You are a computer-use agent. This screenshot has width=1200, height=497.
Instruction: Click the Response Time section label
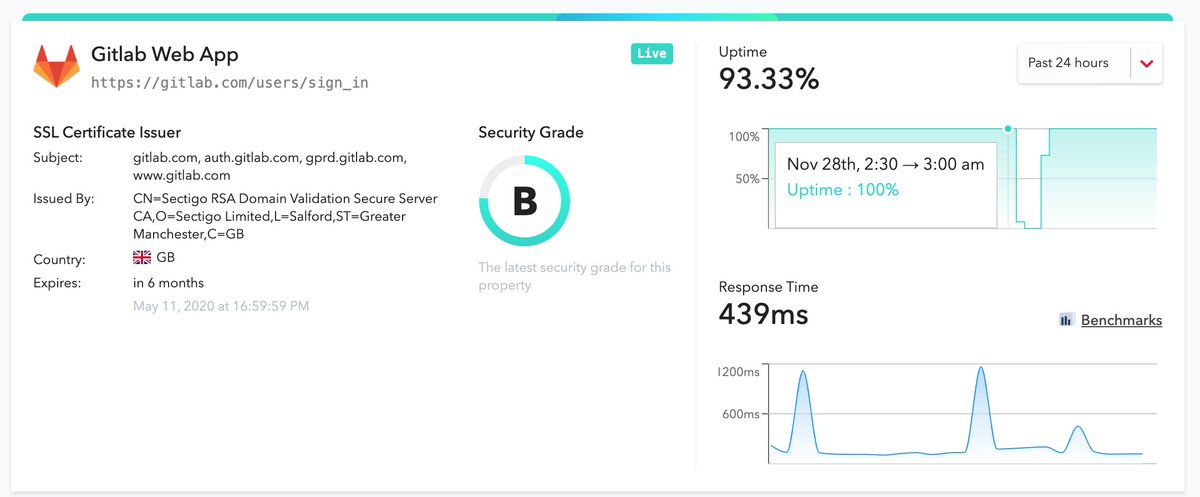point(768,287)
